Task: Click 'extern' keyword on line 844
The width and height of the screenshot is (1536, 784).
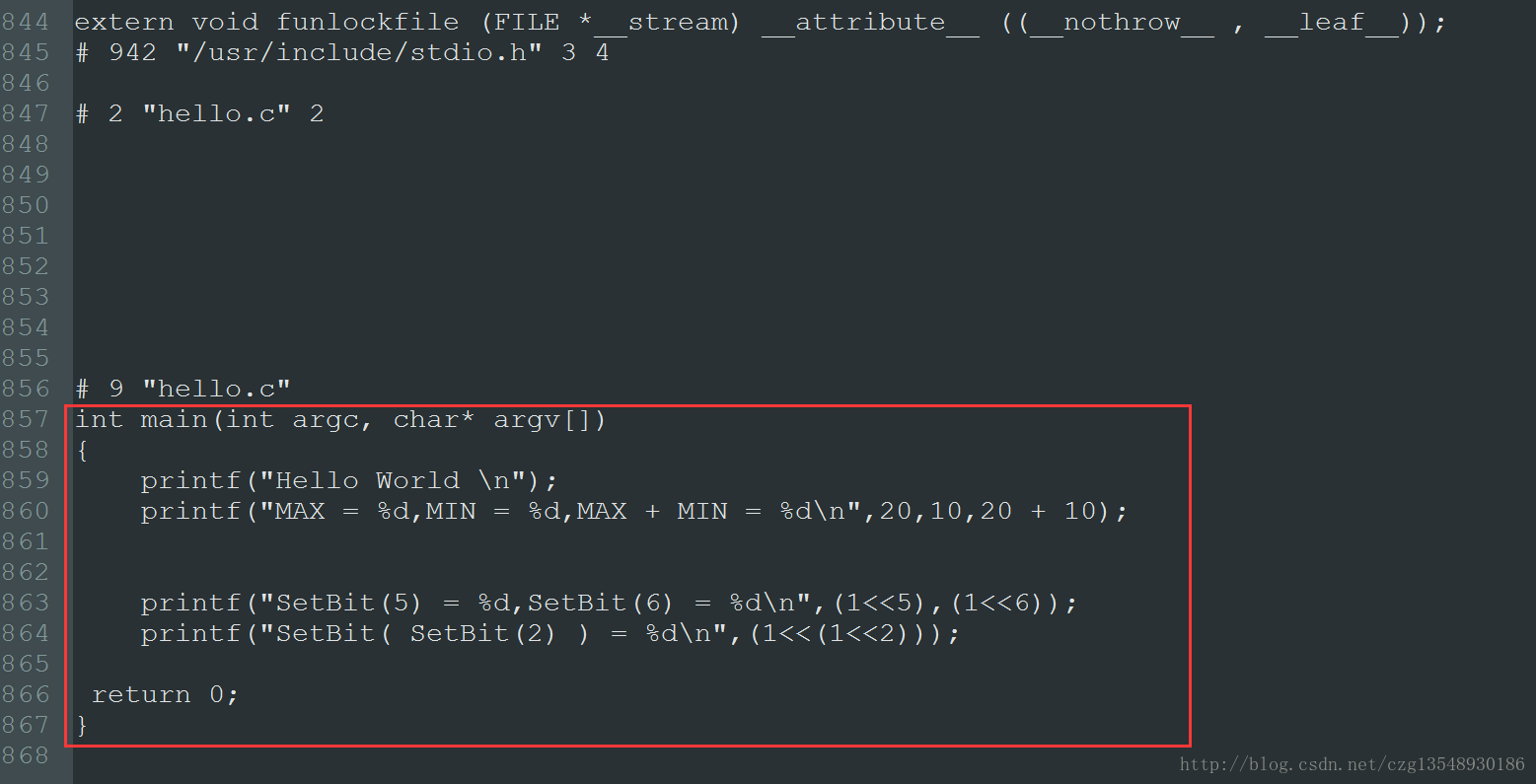Action: (x=124, y=22)
